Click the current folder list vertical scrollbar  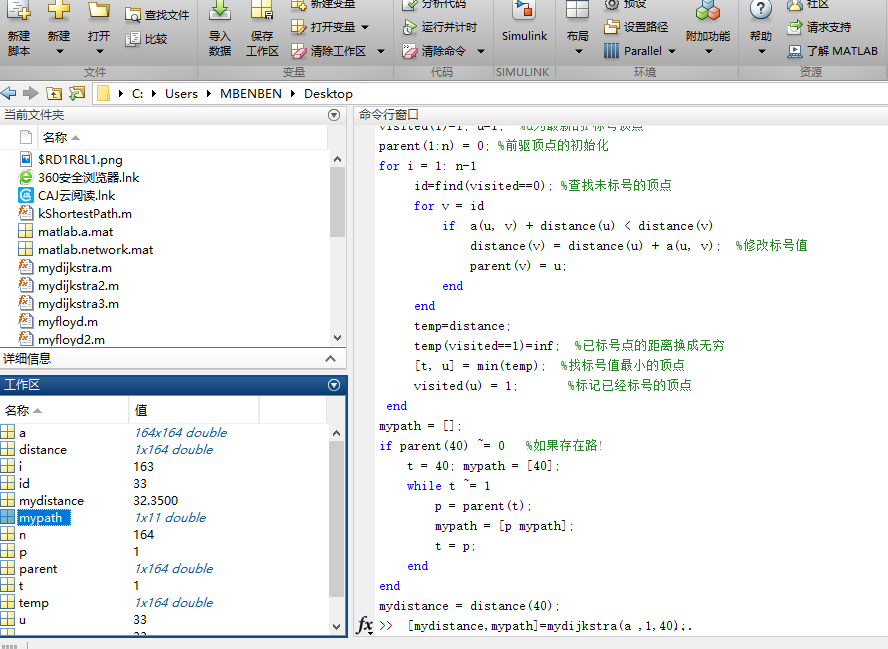click(x=337, y=200)
